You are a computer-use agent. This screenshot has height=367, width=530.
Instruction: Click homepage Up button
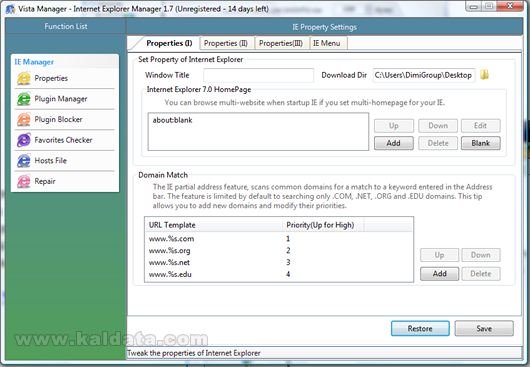pyautogui.click(x=393, y=126)
